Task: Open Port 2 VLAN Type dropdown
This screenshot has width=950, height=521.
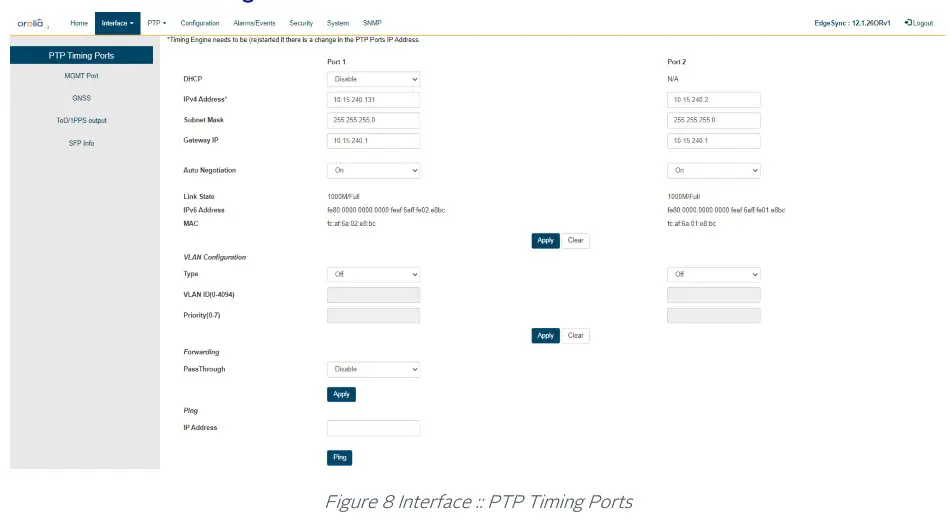Action: pos(714,274)
